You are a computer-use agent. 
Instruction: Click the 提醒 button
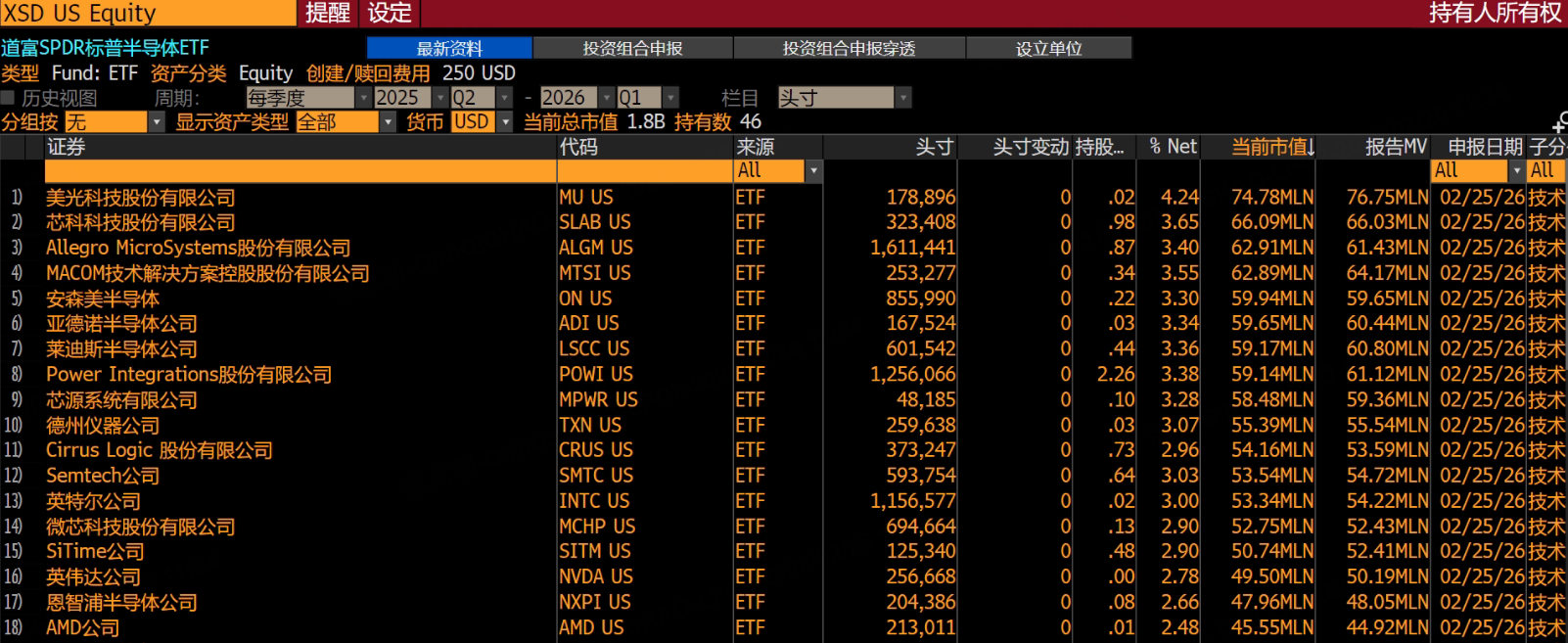click(x=328, y=13)
